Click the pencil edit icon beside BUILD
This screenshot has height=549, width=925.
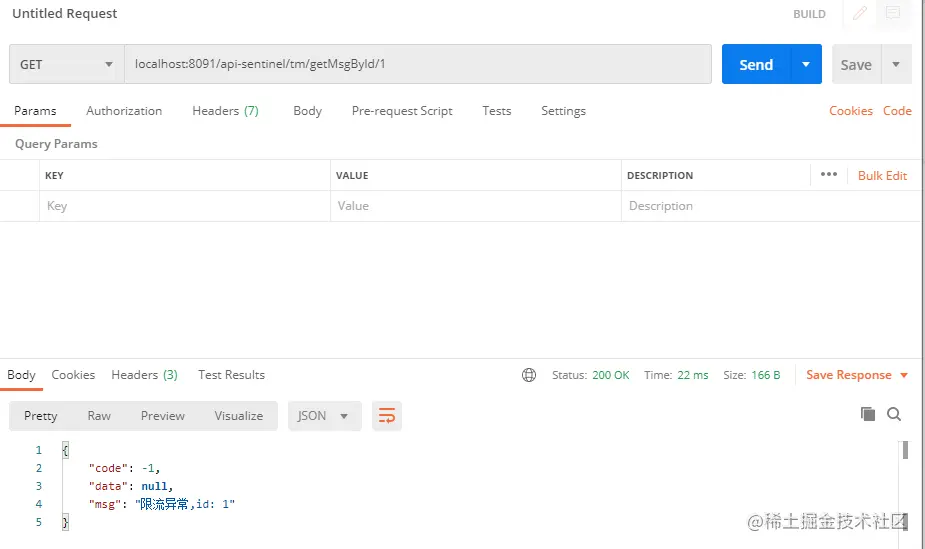point(860,13)
